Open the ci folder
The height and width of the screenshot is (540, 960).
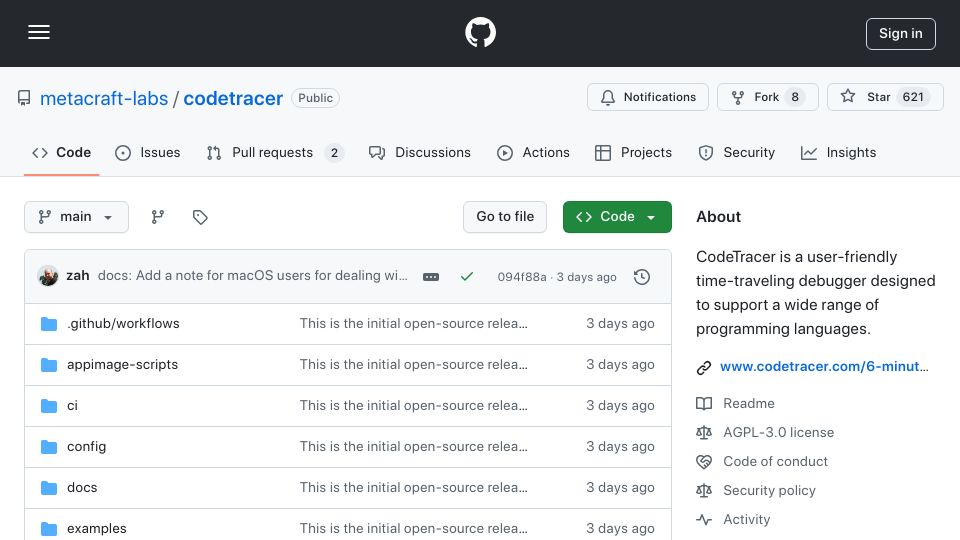coord(72,405)
